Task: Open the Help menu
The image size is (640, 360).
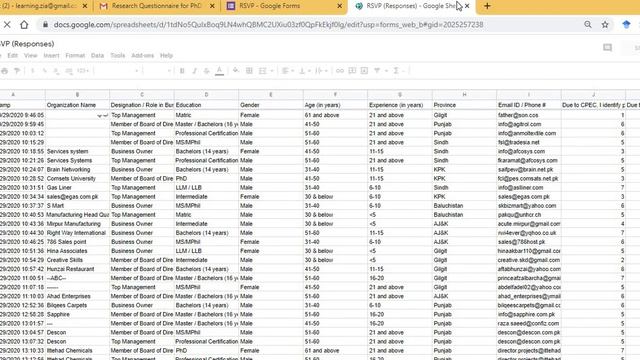Action: [167, 56]
